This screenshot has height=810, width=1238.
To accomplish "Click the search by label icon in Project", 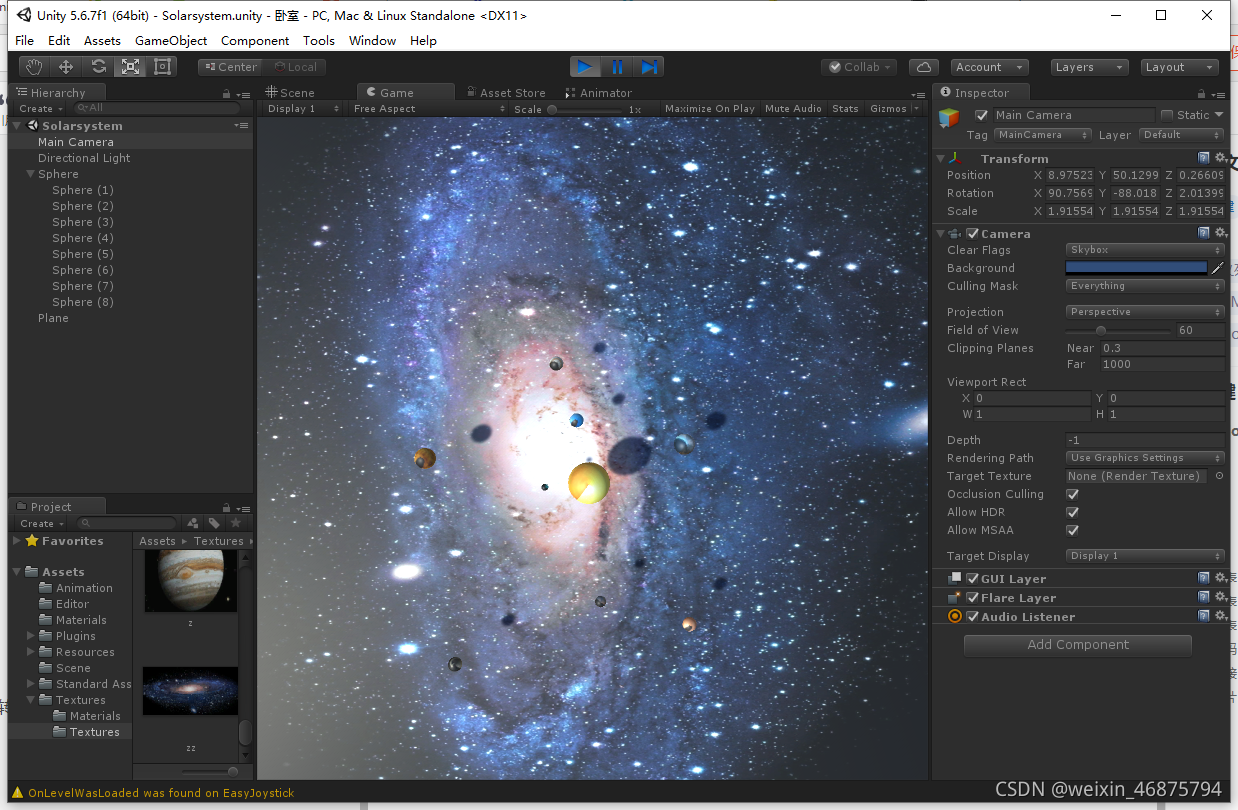I will (x=214, y=523).
